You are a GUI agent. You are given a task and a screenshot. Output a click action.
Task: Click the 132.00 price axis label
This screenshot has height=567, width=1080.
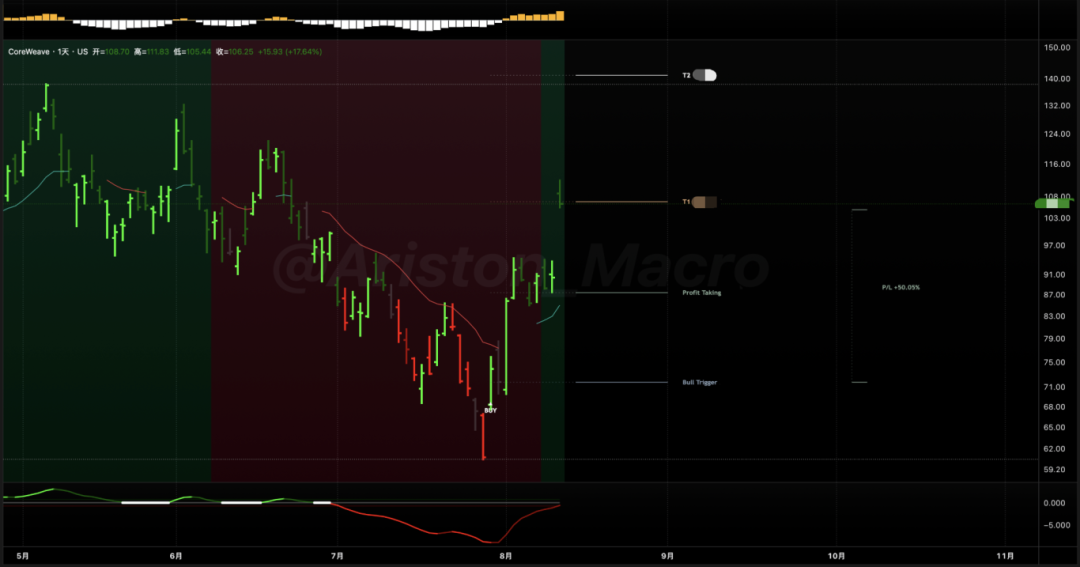[1057, 106]
